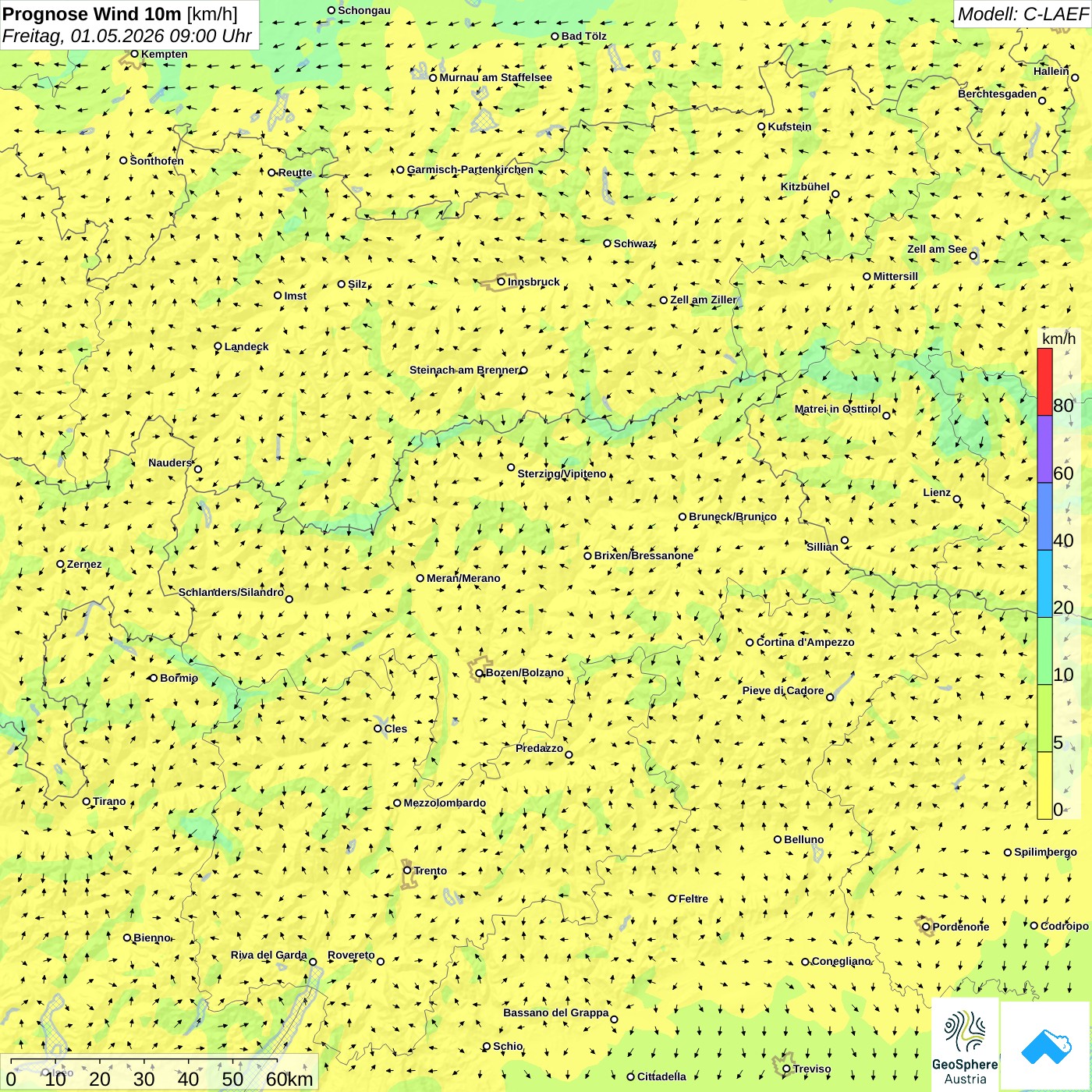Click the Landeck location marker
The image size is (1092, 1092).
point(218,346)
